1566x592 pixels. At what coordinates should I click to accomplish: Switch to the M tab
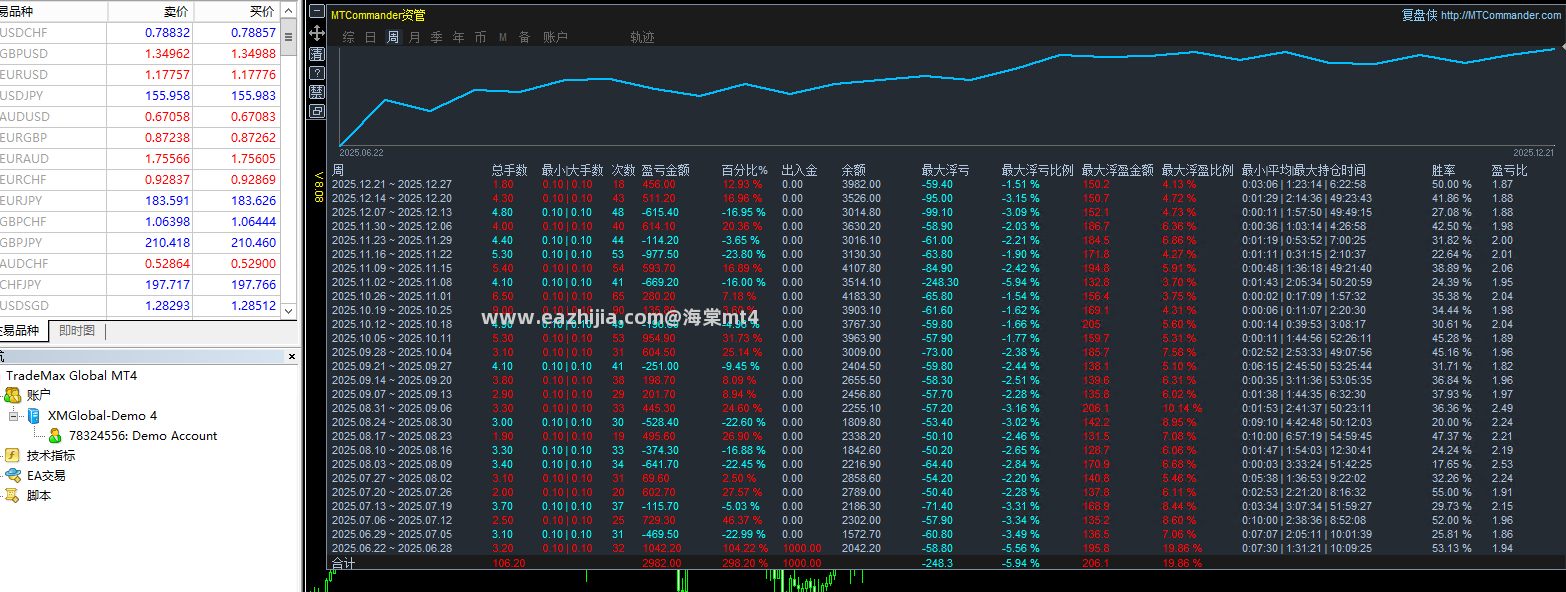point(503,38)
